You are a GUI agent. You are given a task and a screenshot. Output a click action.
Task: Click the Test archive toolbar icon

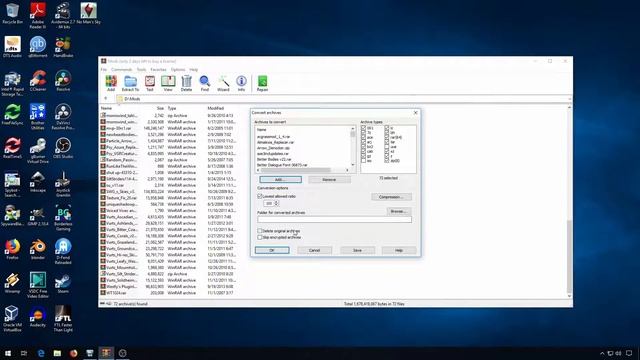[150, 83]
